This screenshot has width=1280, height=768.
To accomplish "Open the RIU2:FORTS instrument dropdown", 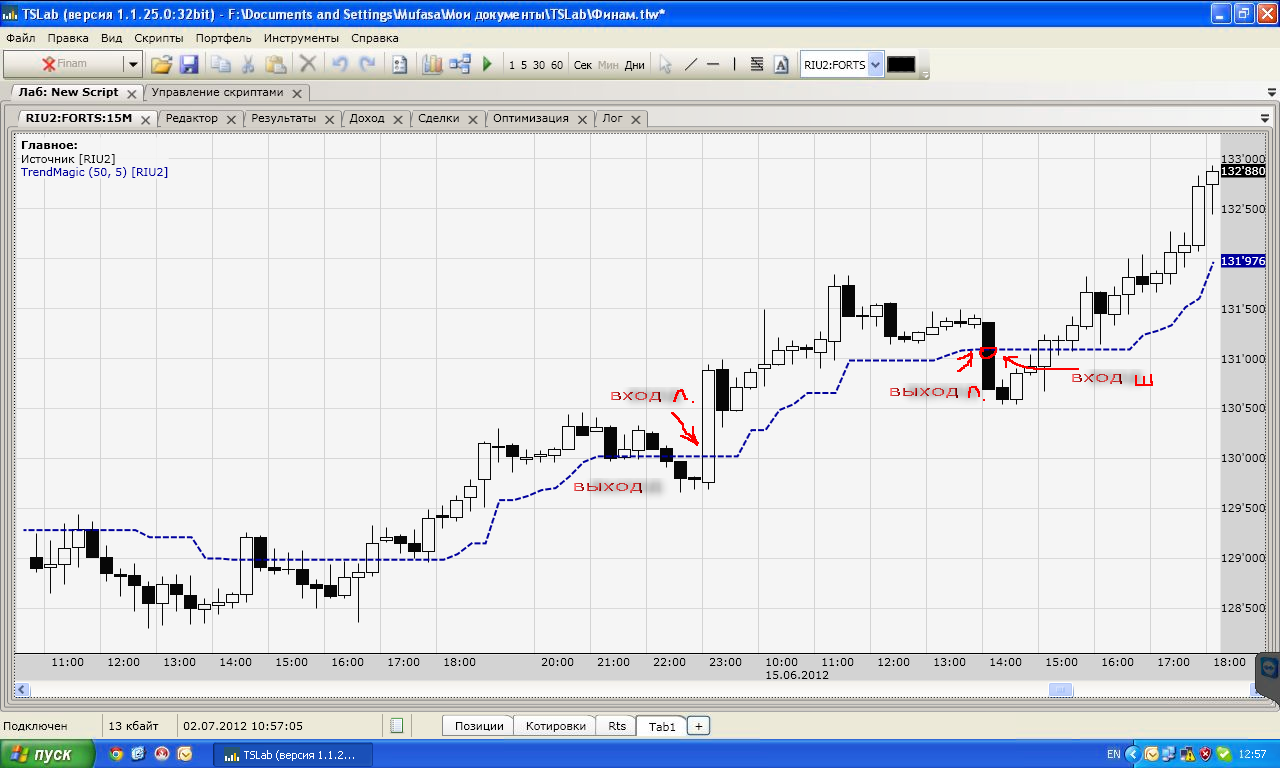I will (876, 65).
